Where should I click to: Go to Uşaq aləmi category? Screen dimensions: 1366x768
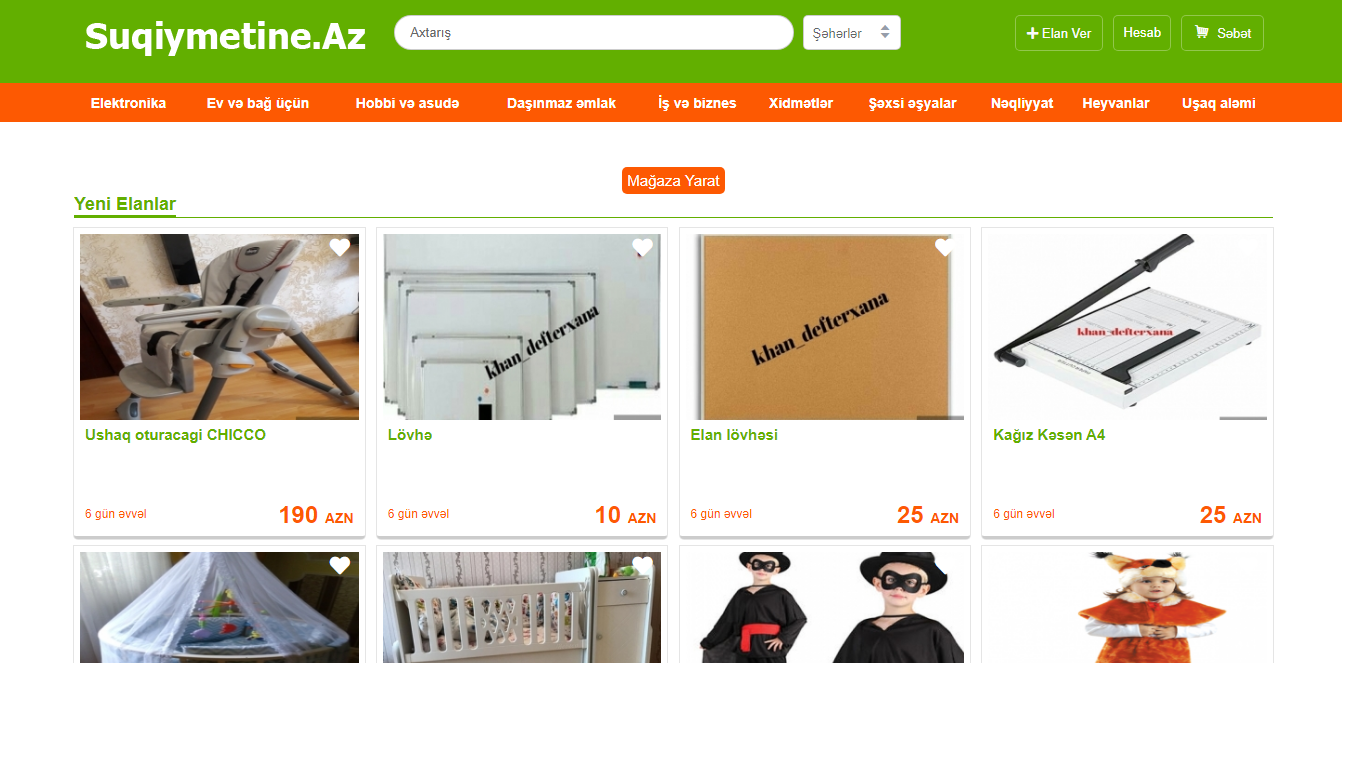click(x=1218, y=103)
